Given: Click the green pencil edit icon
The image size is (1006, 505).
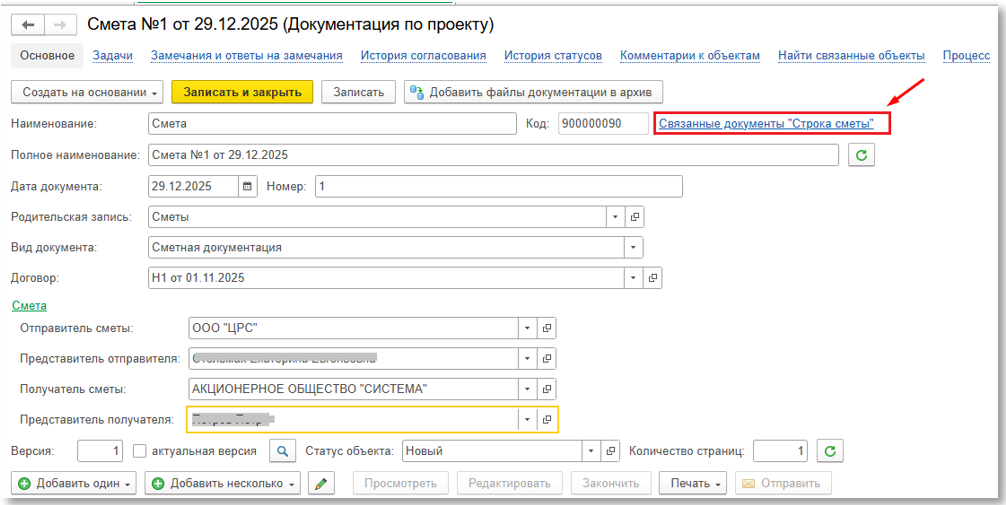Looking at the screenshot, I should click(x=320, y=484).
